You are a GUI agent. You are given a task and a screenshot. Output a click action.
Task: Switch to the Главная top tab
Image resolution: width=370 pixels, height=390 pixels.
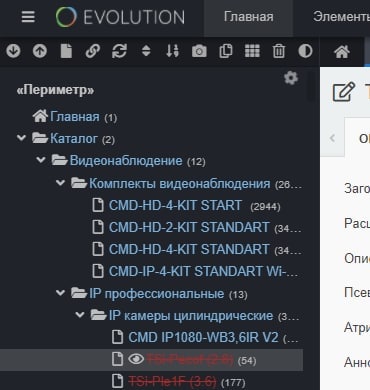(249, 17)
